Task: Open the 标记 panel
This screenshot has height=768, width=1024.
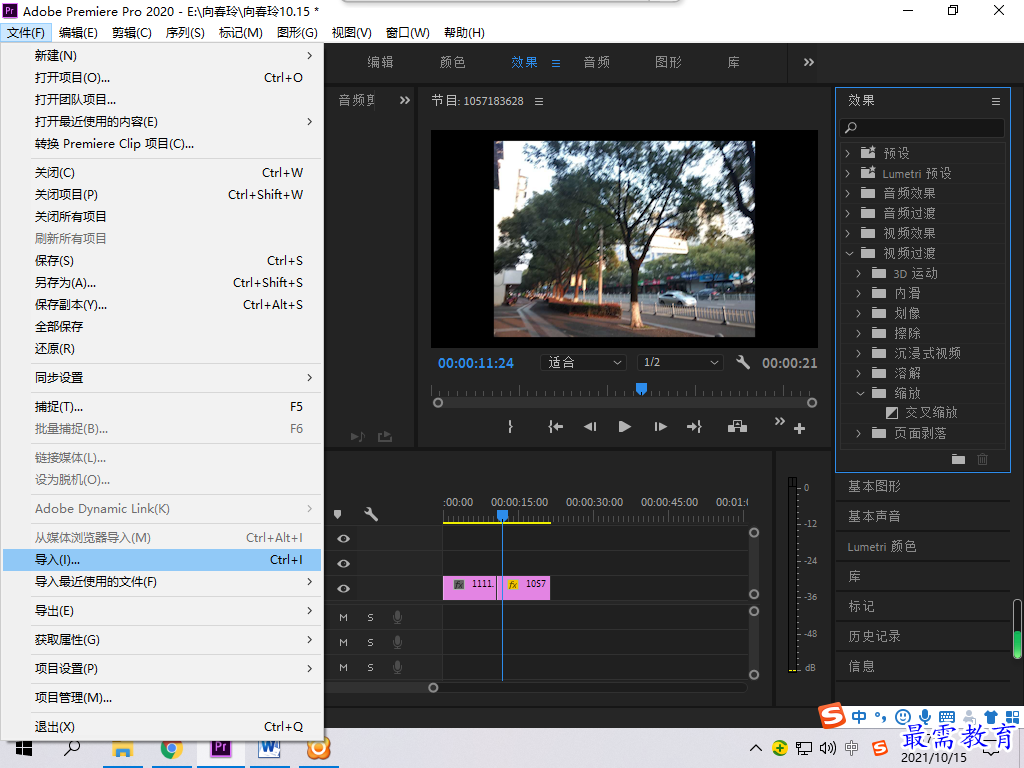Action: point(861,606)
